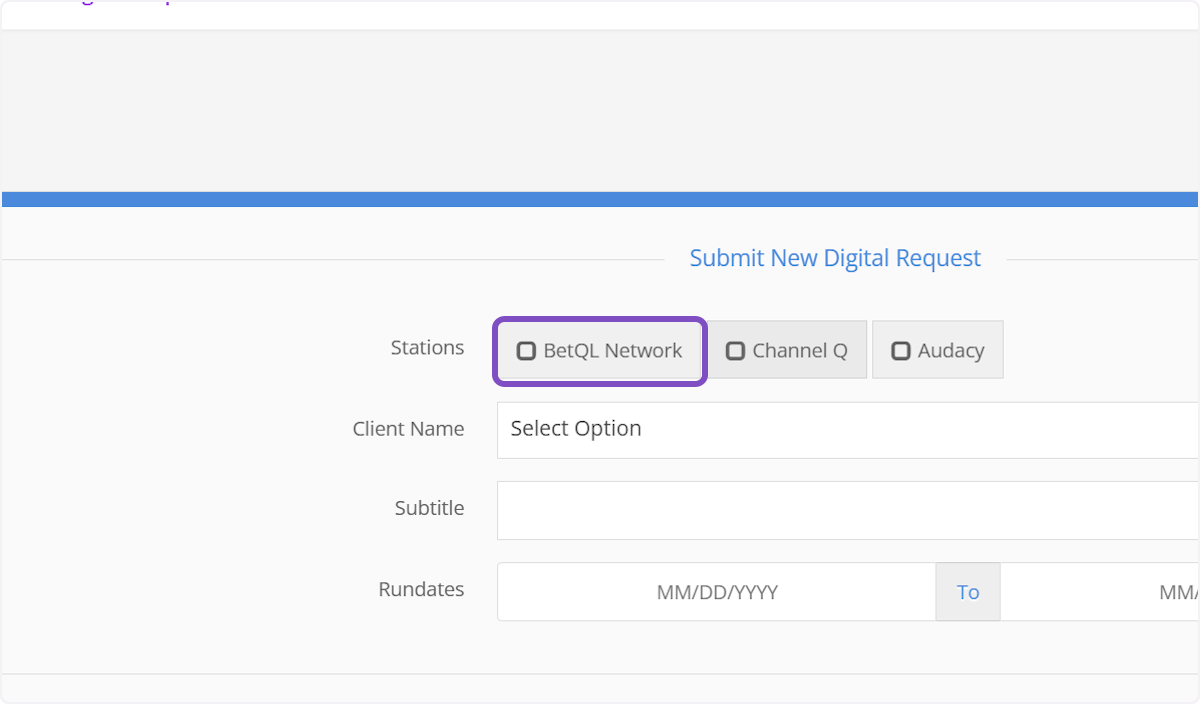Click the Client Name field label

point(408,429)
